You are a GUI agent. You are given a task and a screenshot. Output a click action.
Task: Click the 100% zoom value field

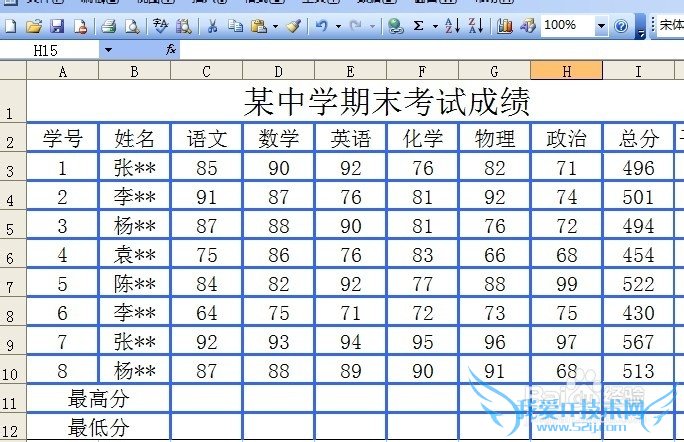[568, 26]
